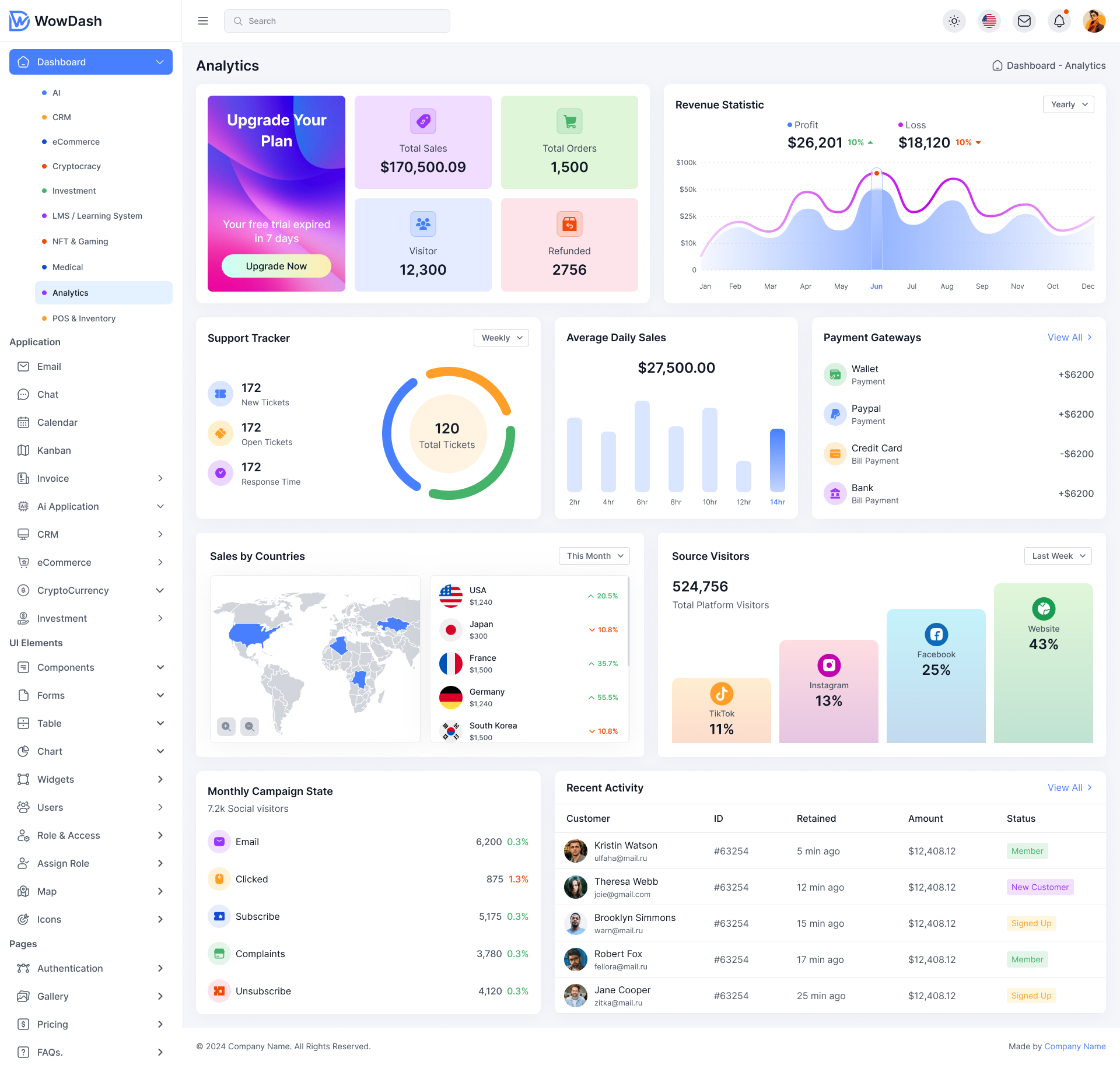Open the Weekly dropdown in Support Tracker
This screenshot has width=1120, height=1065.
pos(501,337)
